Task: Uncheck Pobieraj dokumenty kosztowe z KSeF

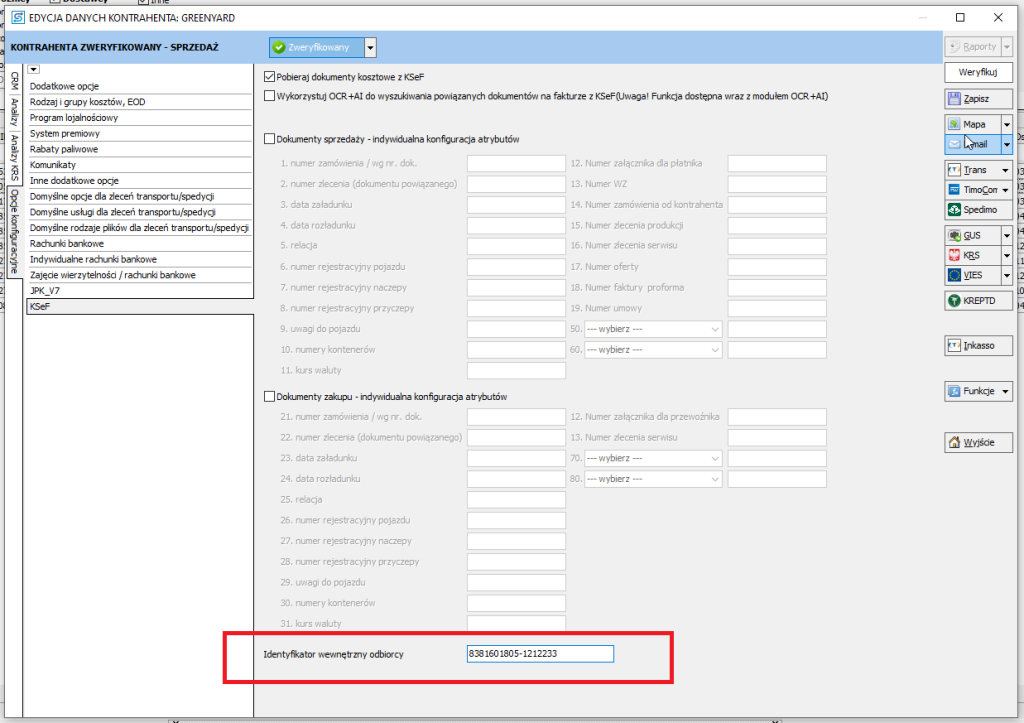Action: [x=269, y=77]
